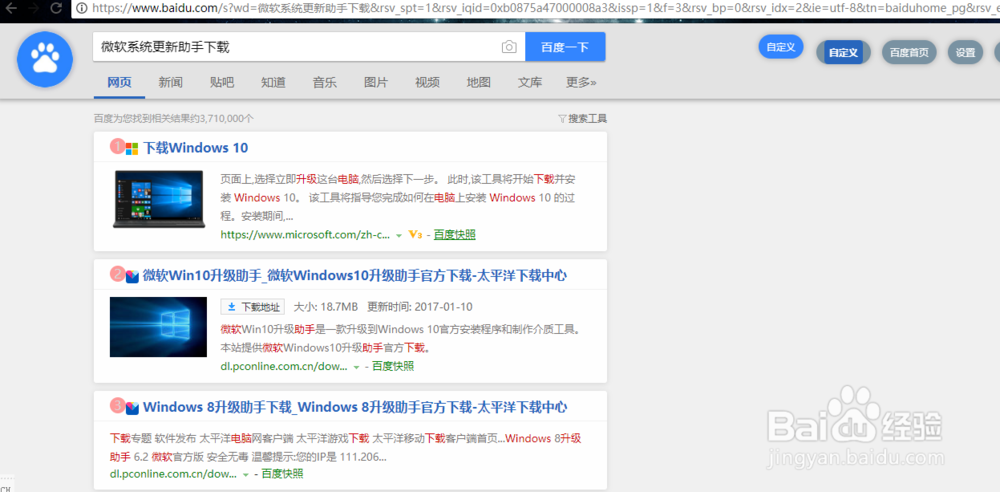Click the snippet line starting 下载专题 软件发布
Image resolution: width=1000 pixels, height=492 pixels.
[345, 439]
